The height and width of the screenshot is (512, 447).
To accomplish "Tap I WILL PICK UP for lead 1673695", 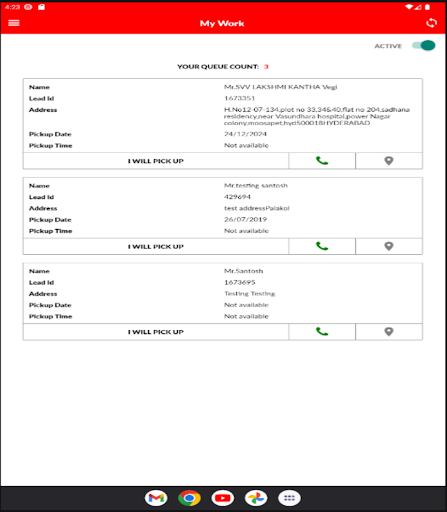I will (156, 332).
